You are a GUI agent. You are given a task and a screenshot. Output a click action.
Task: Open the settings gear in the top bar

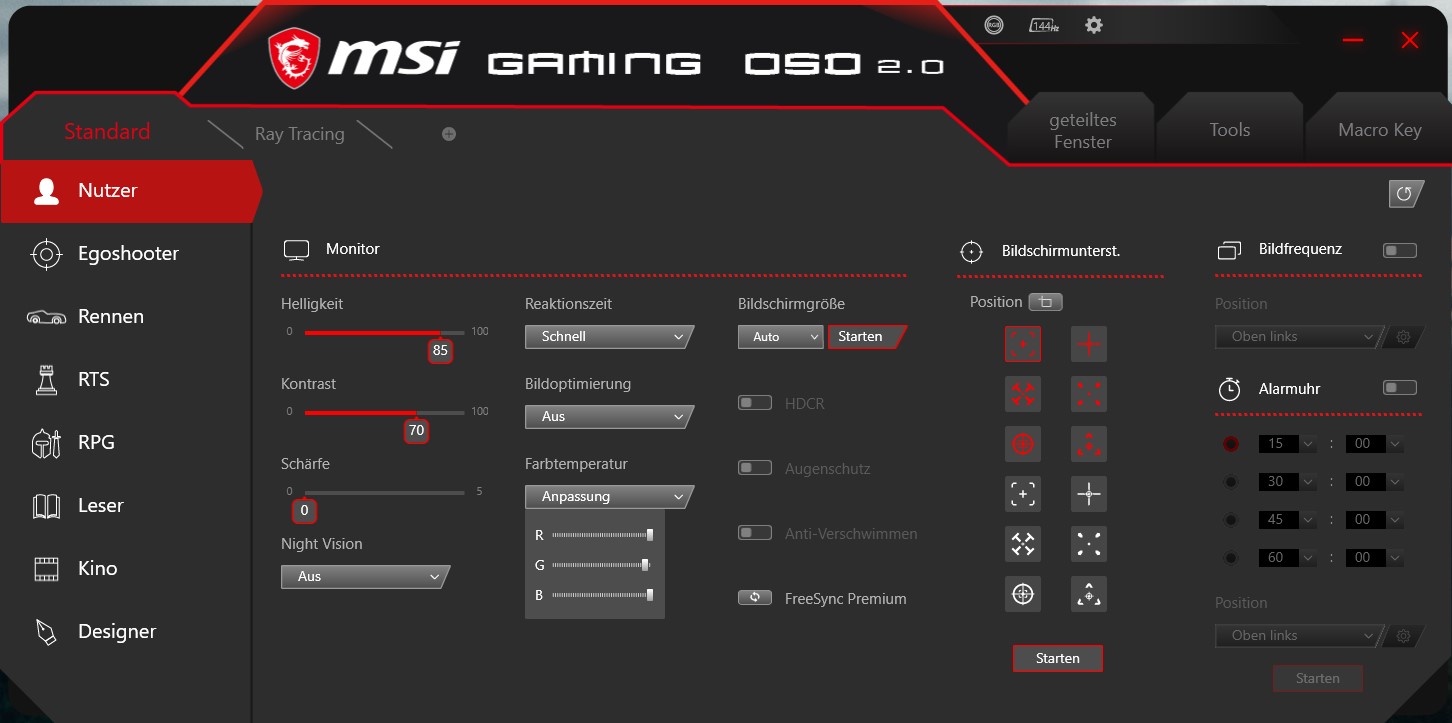point(1093,24)
